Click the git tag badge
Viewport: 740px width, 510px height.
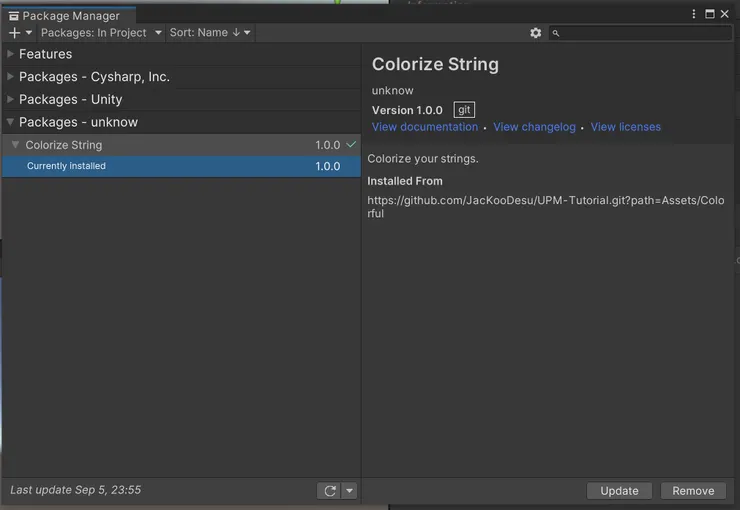click(x=464, y=110)
